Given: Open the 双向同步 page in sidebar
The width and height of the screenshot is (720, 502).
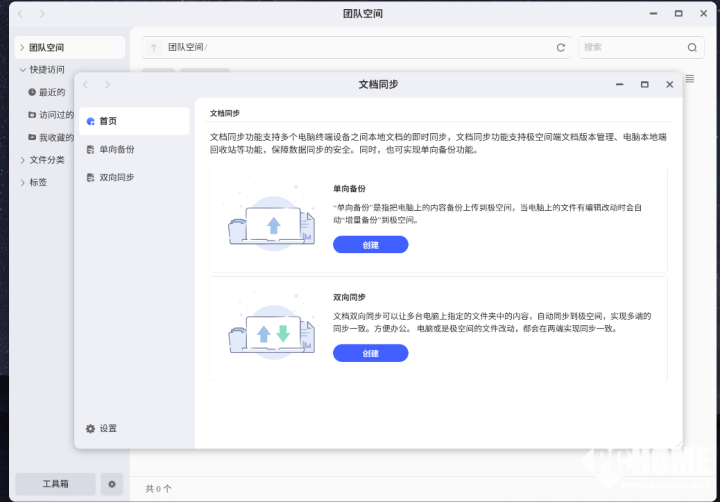Looking at the screenshot, I should click(116, 177).
